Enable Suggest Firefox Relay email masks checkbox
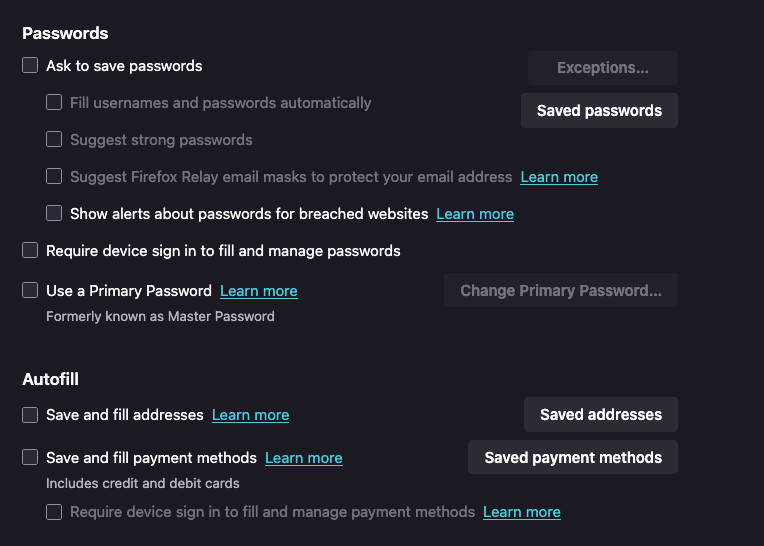 point(54,177)
